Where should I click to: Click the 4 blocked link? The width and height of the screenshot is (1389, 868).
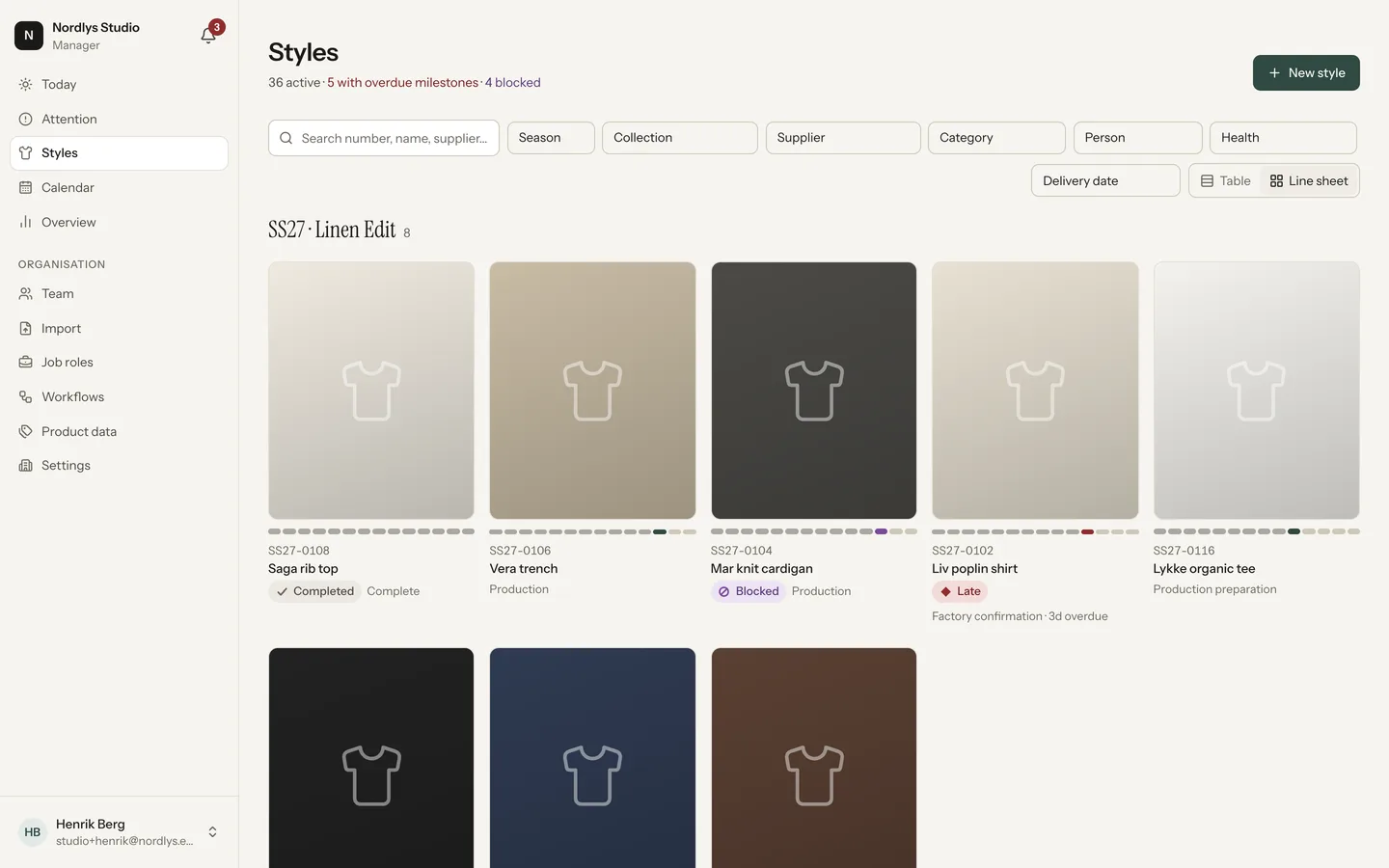512,83
